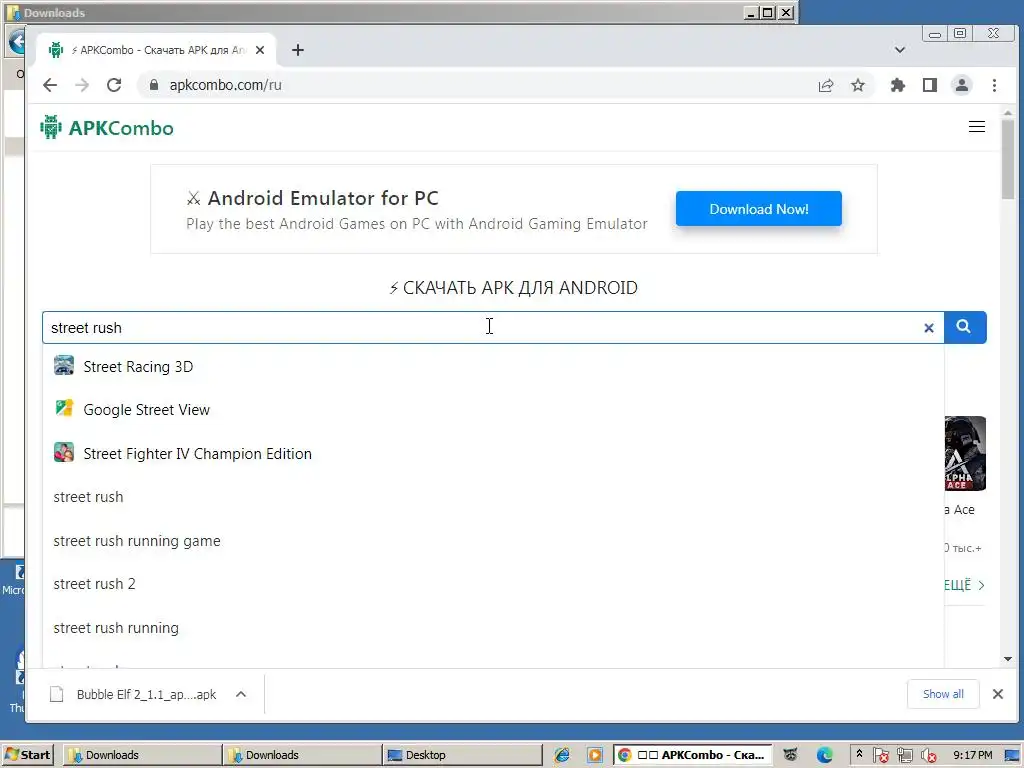1024x768 pixels.
Task: Open the Chrome profile avatar
Action: pos(962,85)
